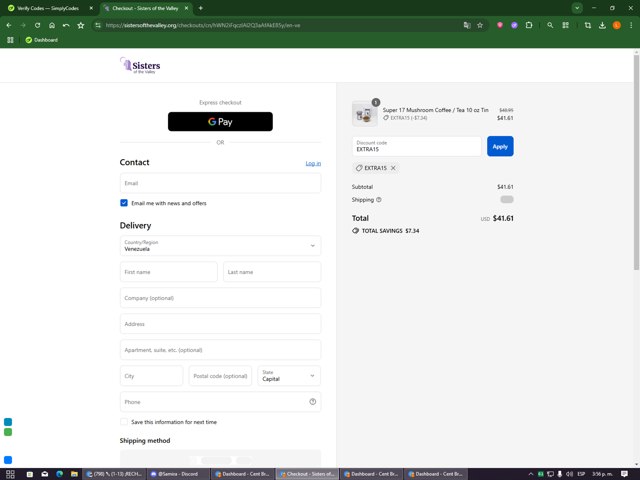Screen dimensions: 640x480
Task: Switch to Verify Codes SimplyCodes tab
Action: coord(48,8)
